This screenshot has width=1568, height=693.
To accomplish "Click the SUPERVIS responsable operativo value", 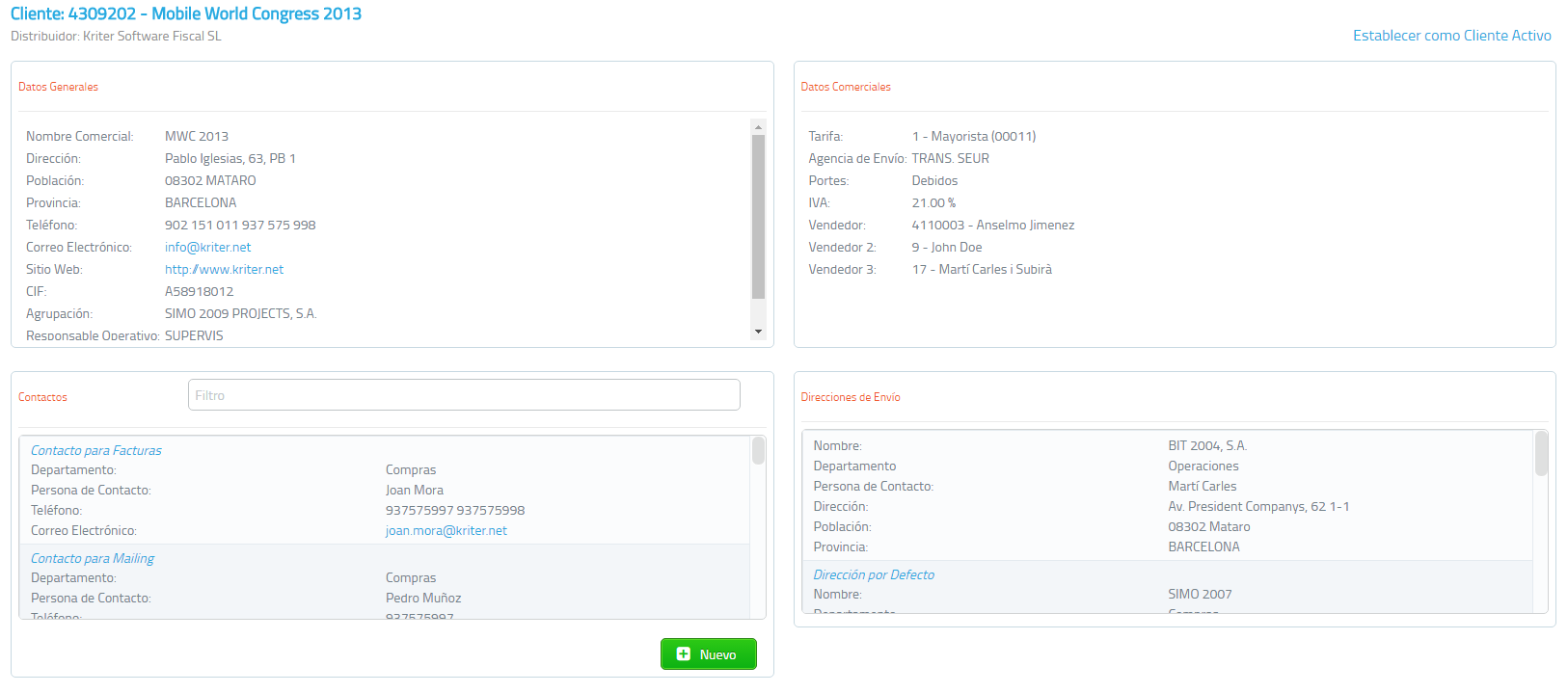I will [194, 336].
